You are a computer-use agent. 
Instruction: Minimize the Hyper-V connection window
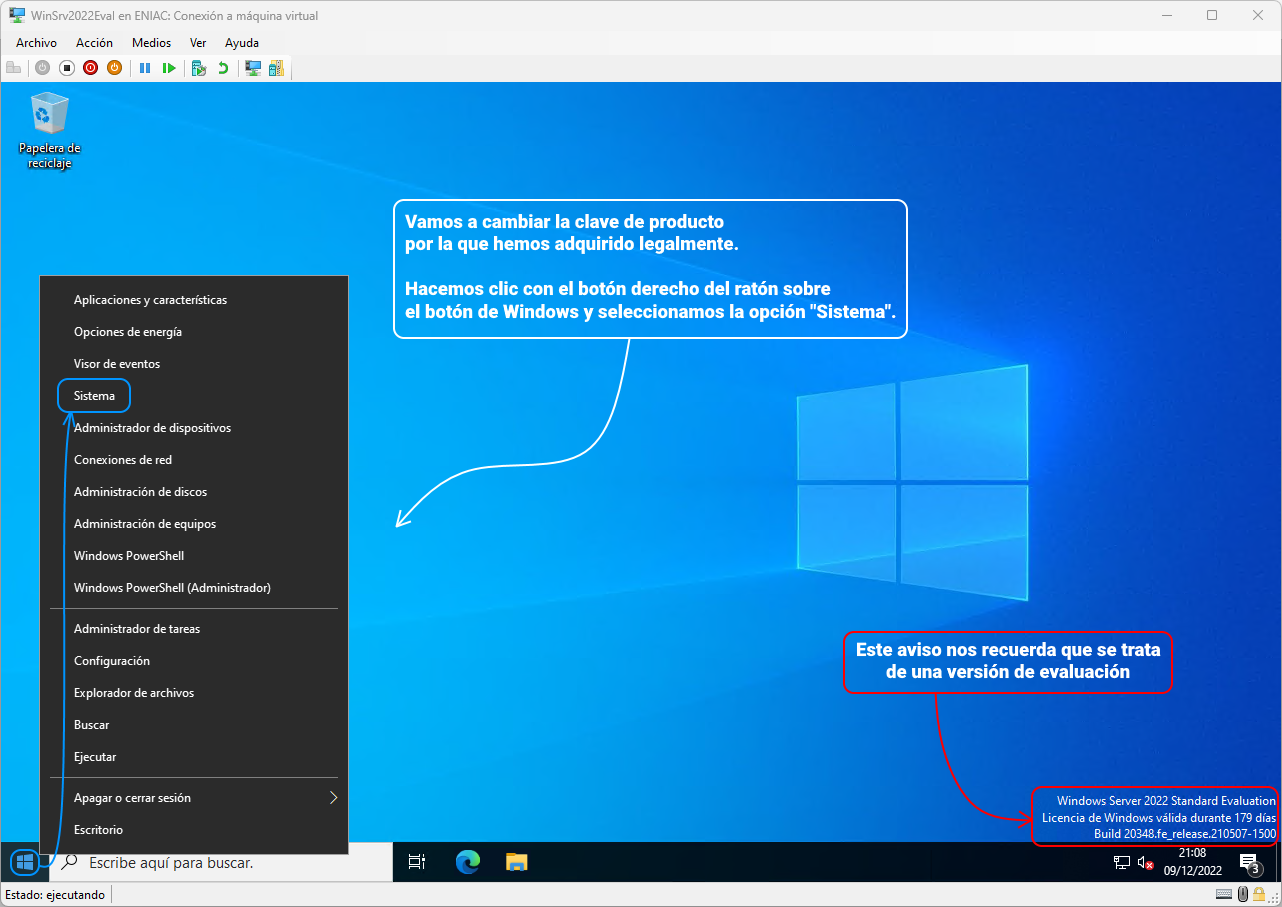[1166, 15]
